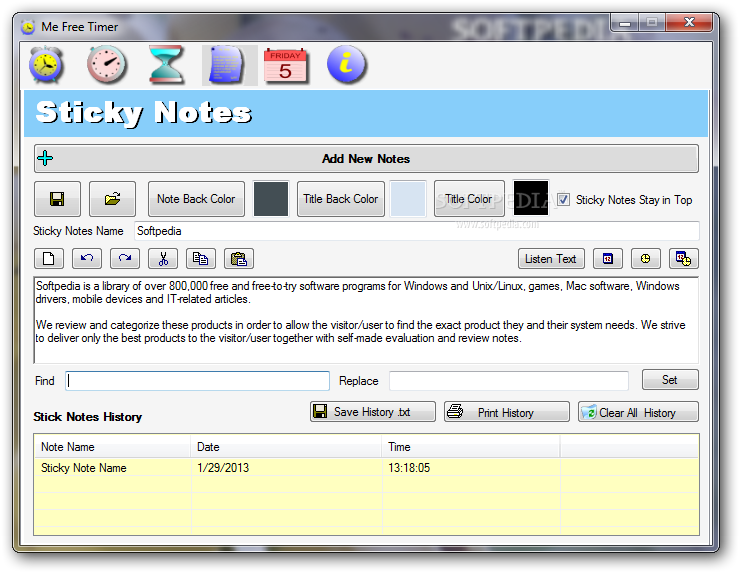Minimize the Me Free Timer window
The image size is (740, 573).
click(x=625, y=22)
